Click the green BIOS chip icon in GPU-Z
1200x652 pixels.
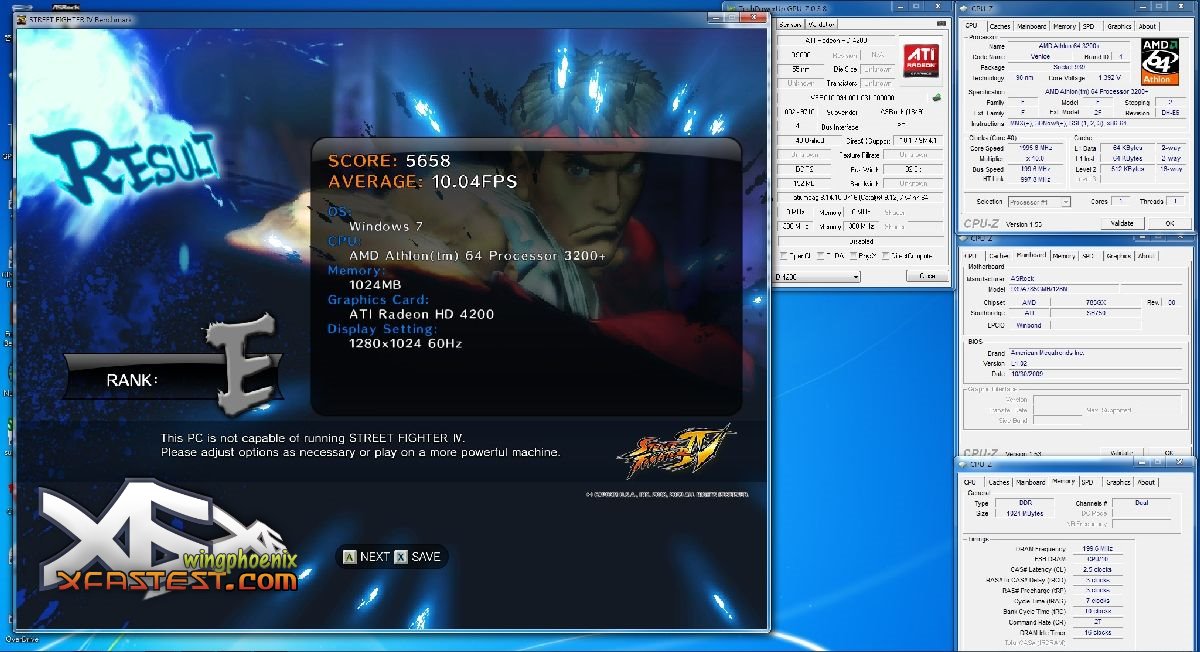(x=937, y=98)
